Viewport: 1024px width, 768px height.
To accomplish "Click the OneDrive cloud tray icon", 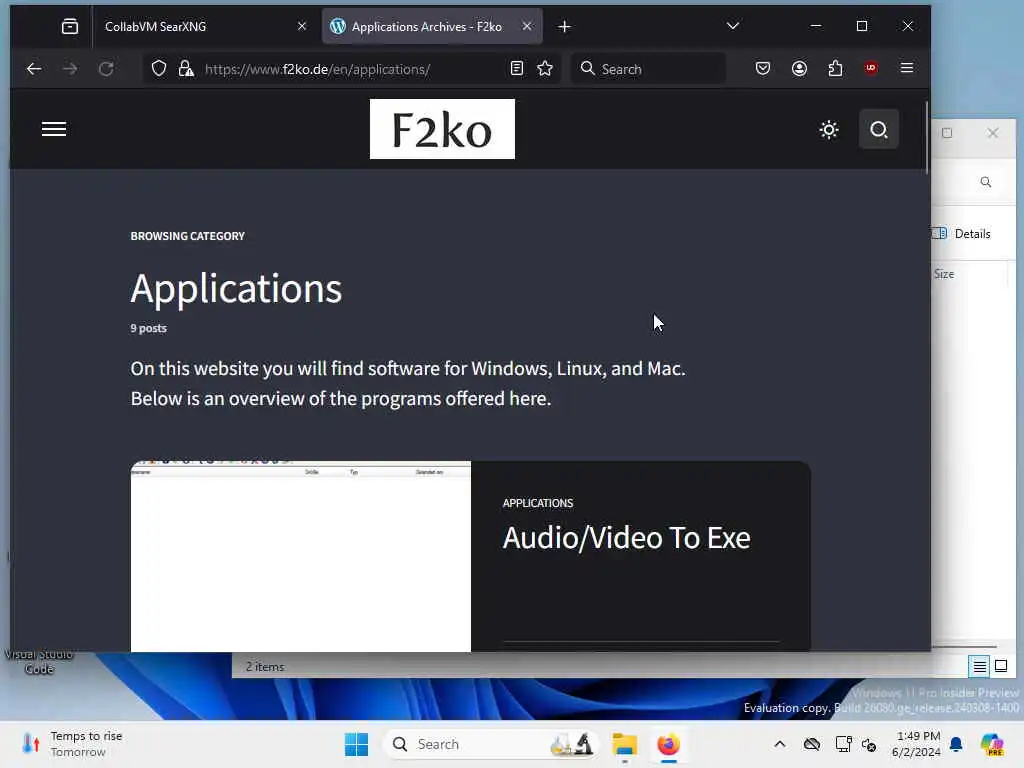I will (812, 744).
